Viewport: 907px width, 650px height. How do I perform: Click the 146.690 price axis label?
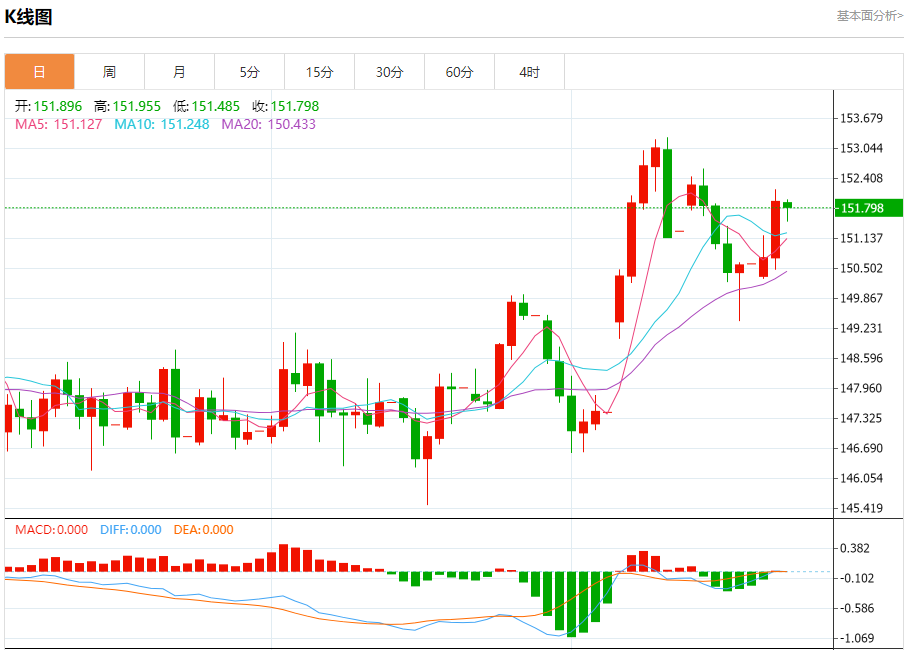click(x=861, y=448)
